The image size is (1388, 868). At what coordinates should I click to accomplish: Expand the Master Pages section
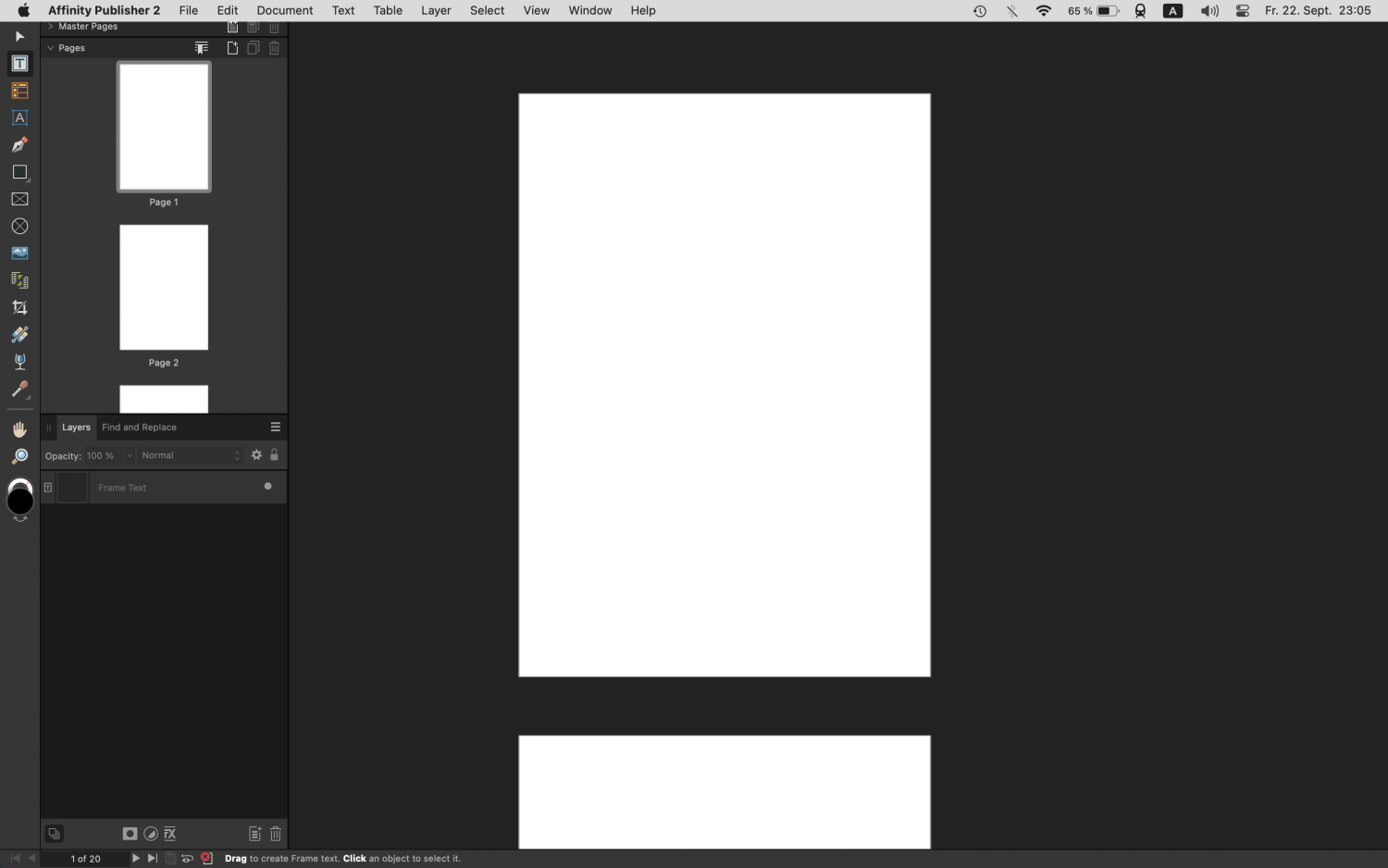(50, 26)
